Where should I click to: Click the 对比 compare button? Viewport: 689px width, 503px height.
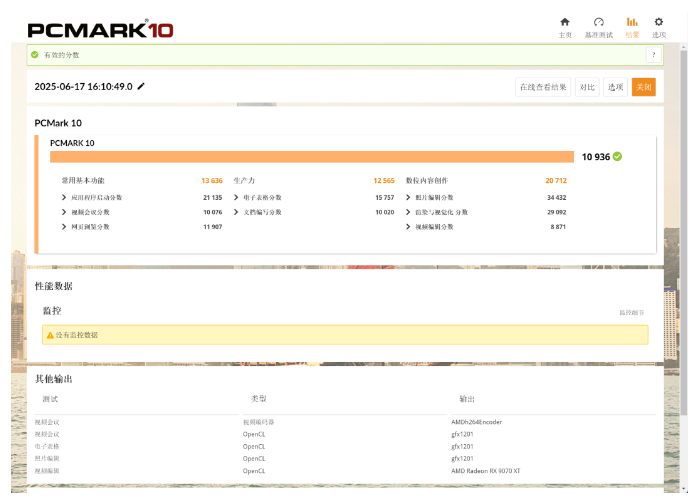coord(587,87)
